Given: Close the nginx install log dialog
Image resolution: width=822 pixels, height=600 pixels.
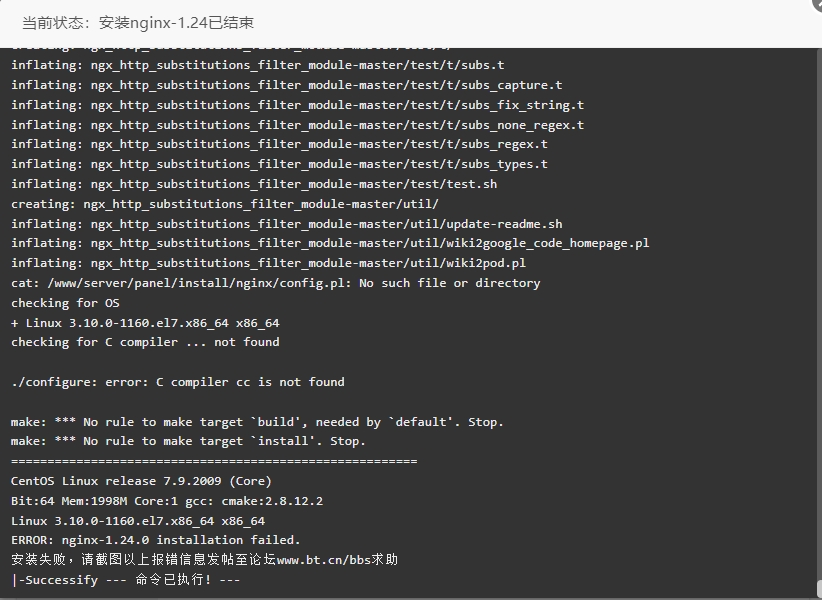Looking at the screenshot, I should point(817,3).
